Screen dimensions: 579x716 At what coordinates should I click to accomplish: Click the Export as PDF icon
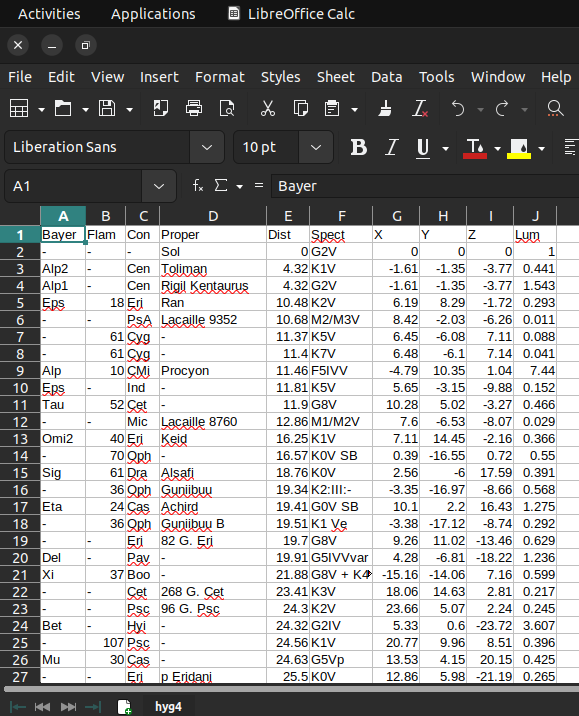coord(160,109)
